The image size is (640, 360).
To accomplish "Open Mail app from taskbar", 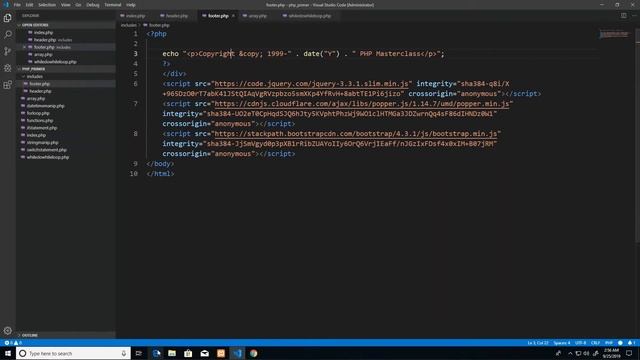I will tap(204, 353).
